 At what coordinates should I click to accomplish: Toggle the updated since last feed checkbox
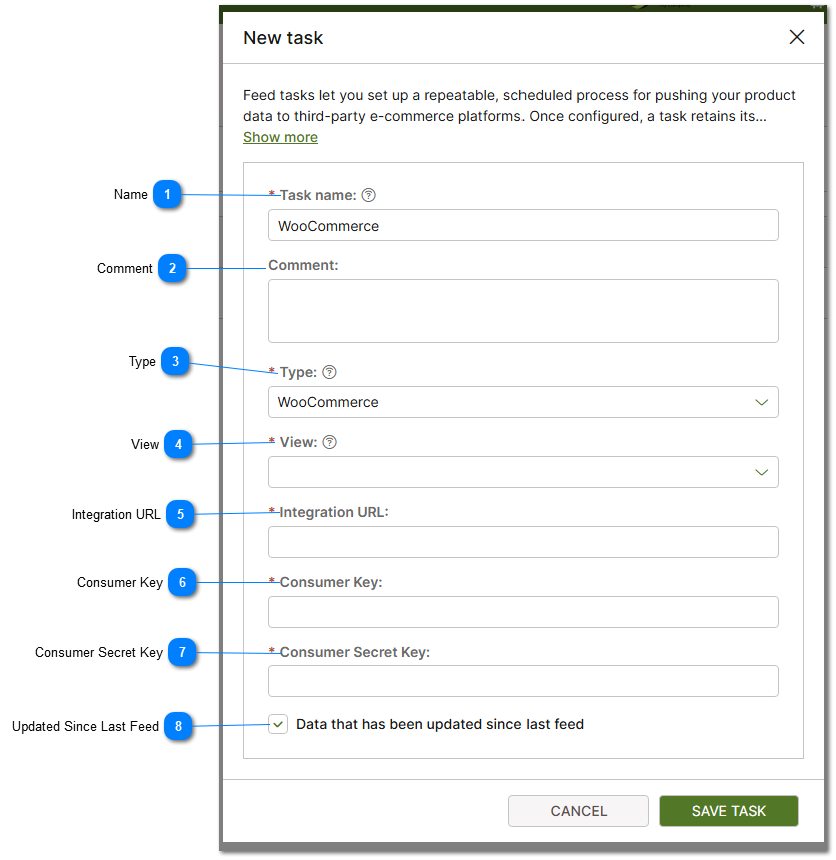click(278, 725)
